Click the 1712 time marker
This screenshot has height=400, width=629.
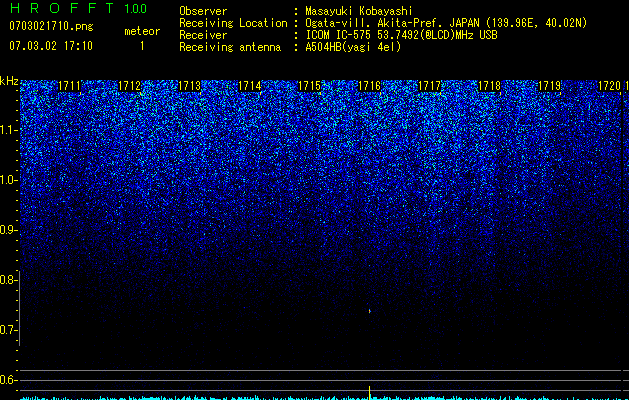[x=130, y=86]
